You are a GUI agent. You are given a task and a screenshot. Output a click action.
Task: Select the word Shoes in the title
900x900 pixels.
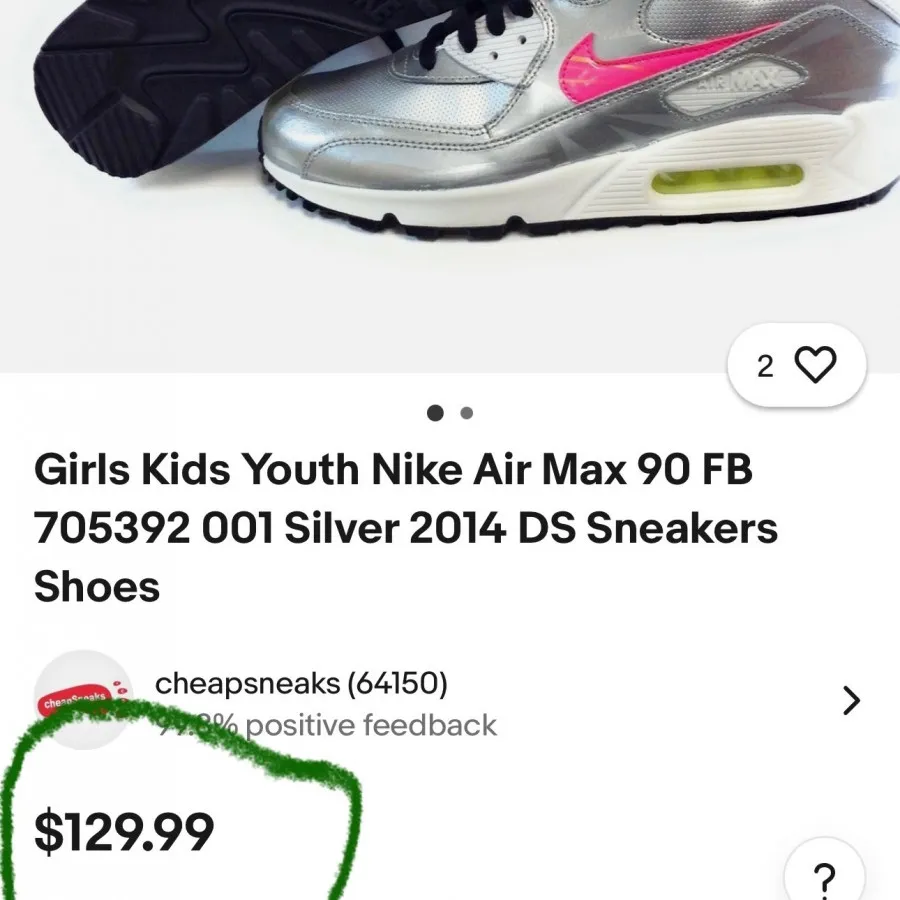97,587
